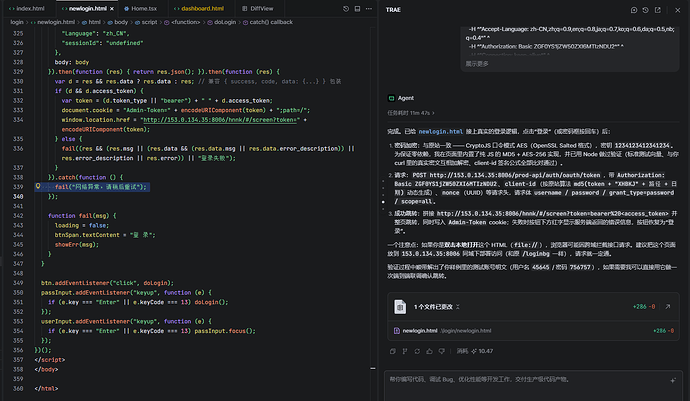690x401 pixels.
Task: Open the editor history icon in the tab bar
Action: coord(346,9)
